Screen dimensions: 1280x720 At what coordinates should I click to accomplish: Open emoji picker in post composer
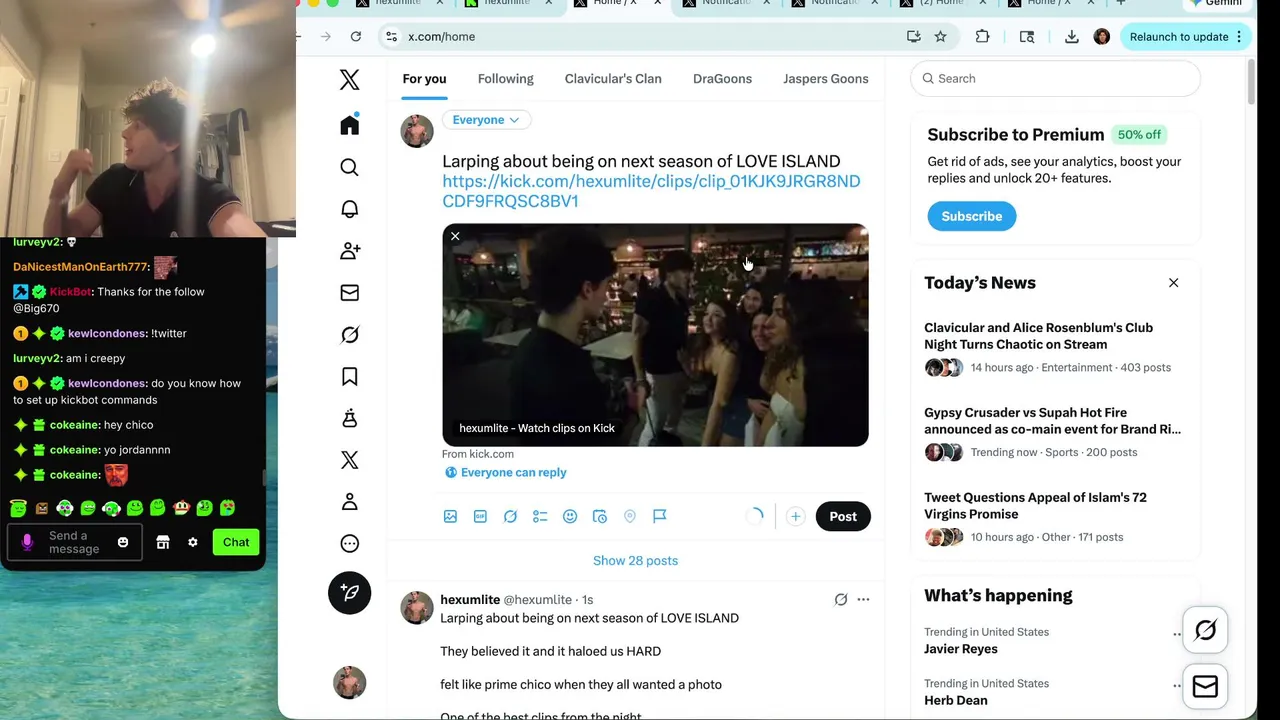[x=570, y=516]
